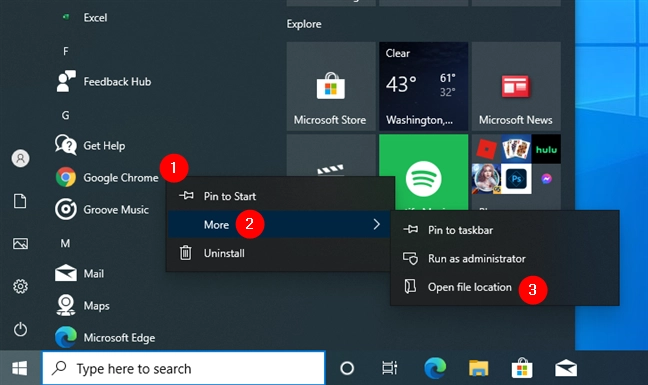
Task: Open File Explorer from taskbar
Action: 478,368
